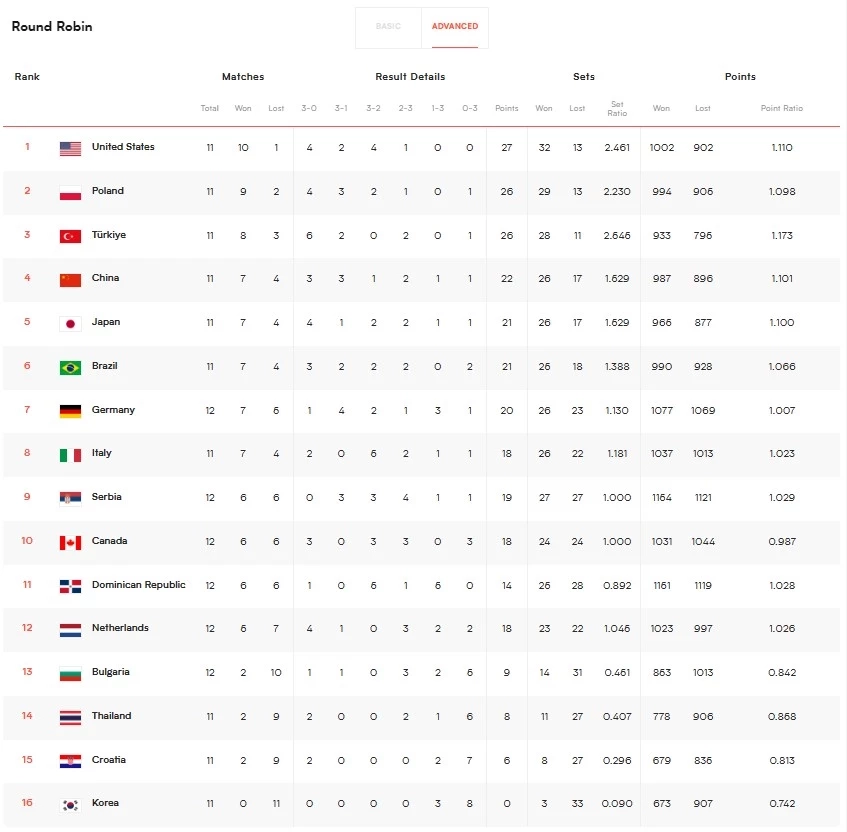Click the Canada flag icon

[x=68, y=541]
